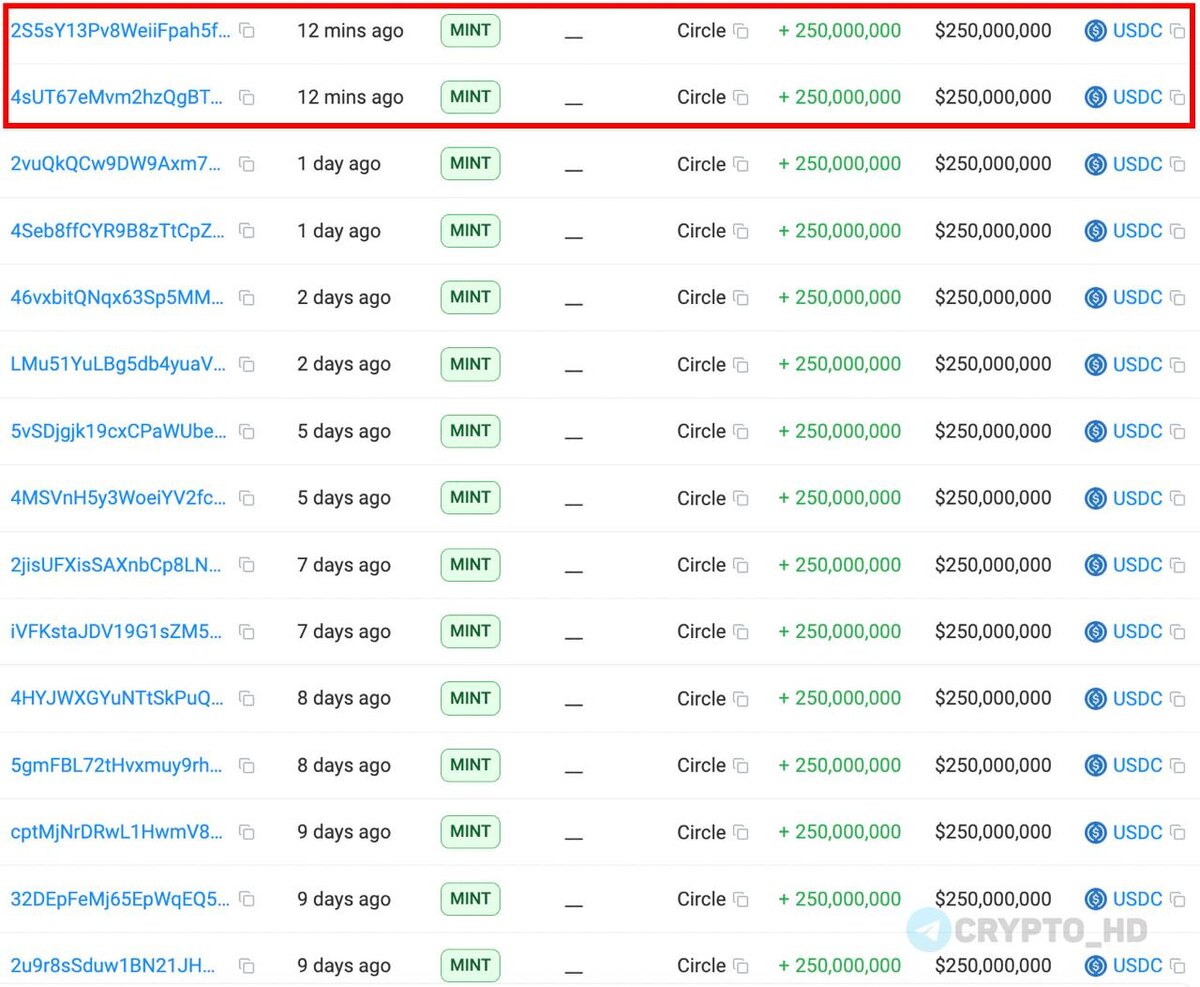Copy signature 4HYJWXGYuNTtSkPuQ
The width and height of the screenshot is (1200, 987).
click(x=246, y=699)
